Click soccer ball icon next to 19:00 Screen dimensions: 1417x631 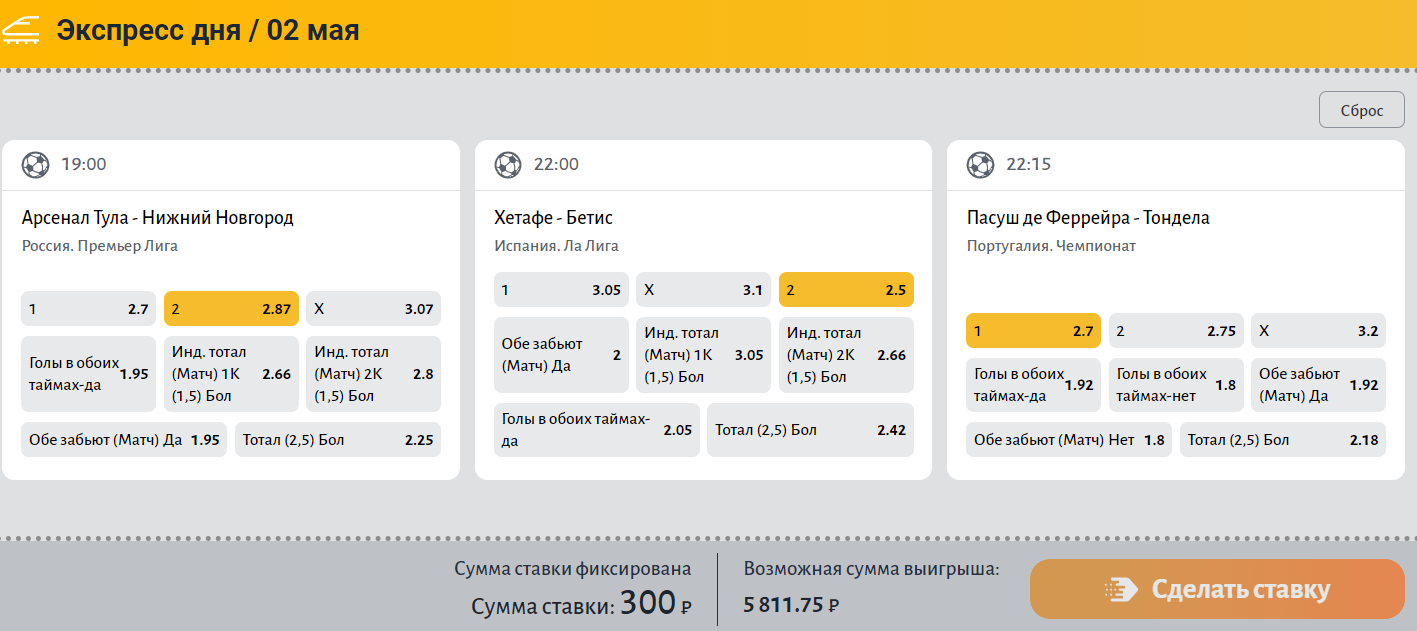35,164
